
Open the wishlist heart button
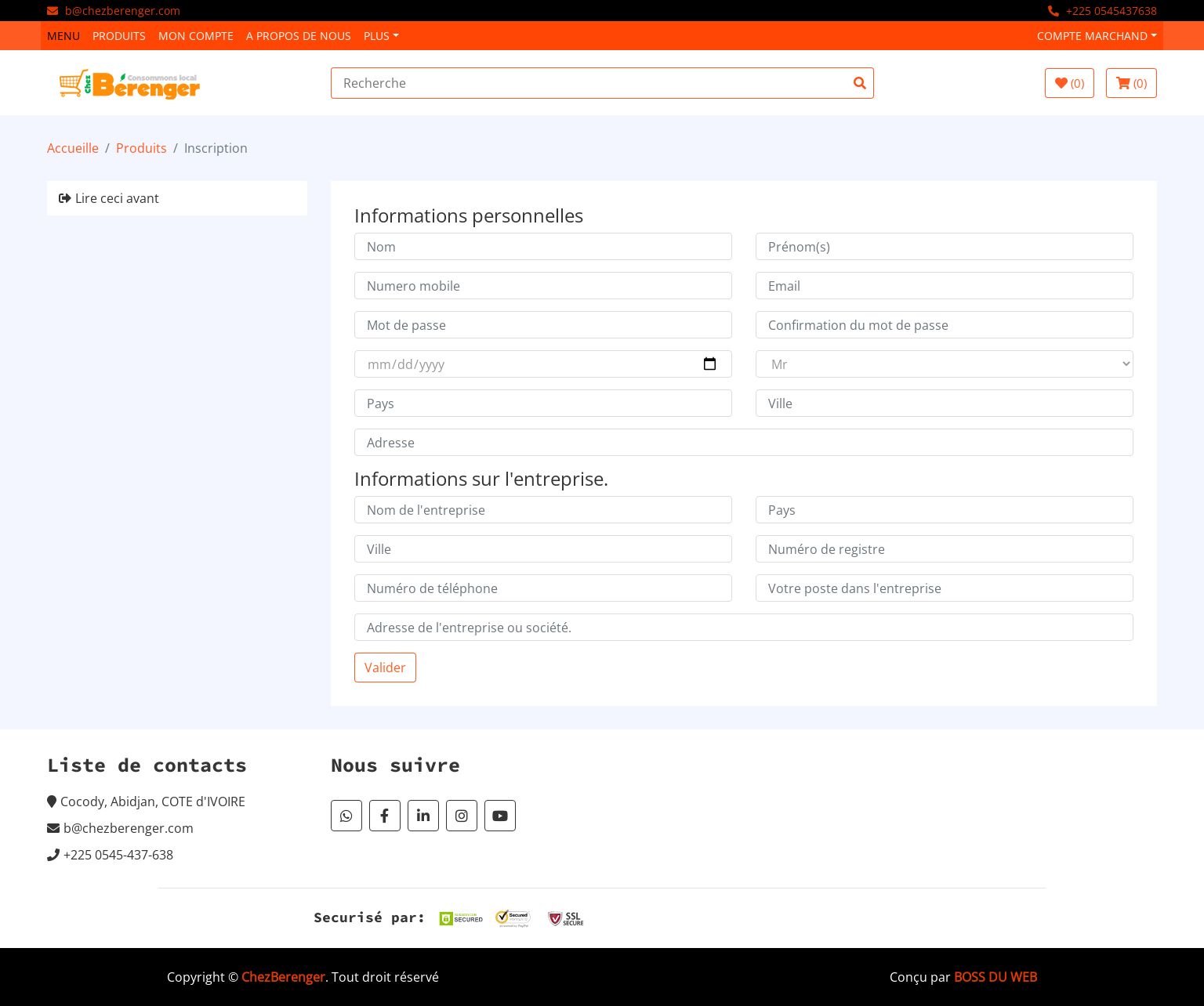(x=1069, y=83)
